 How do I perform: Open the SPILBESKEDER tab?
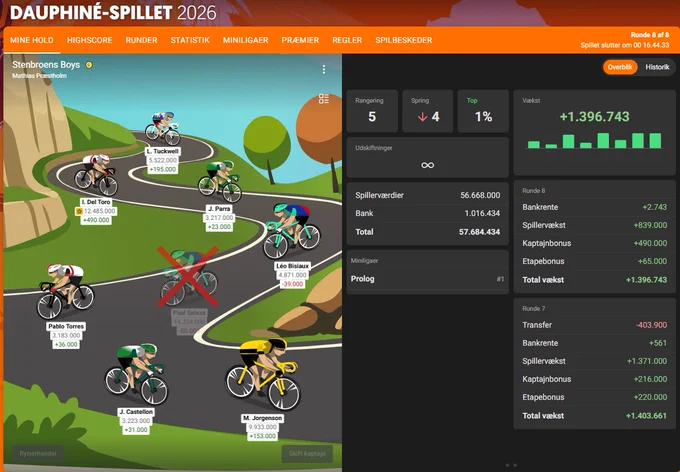pos(404,40)
